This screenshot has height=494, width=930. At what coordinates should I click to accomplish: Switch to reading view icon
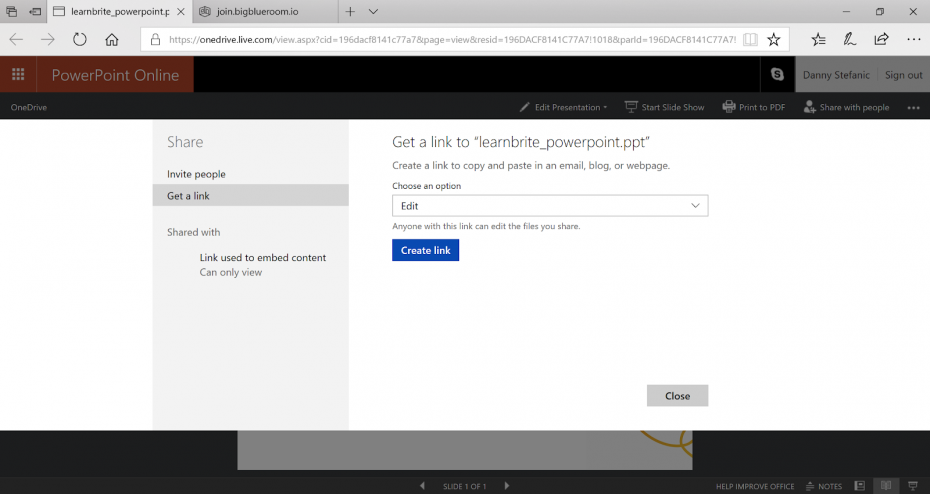[x=886, y=486]
